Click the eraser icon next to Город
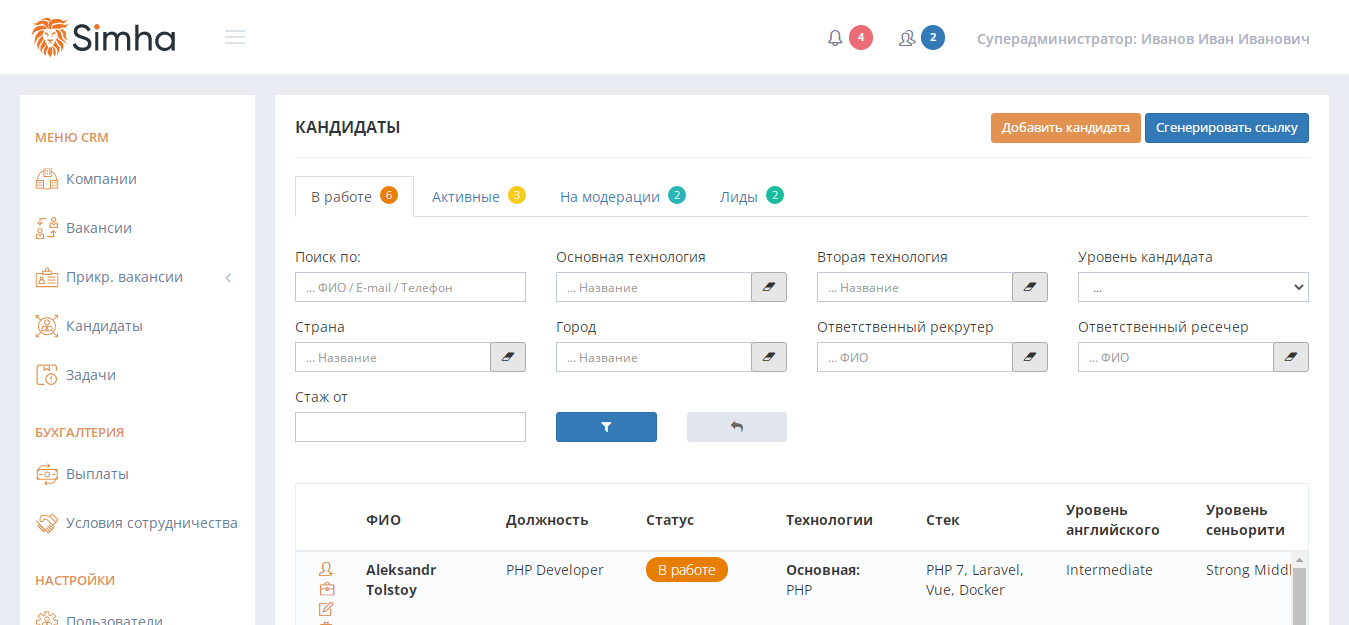The width and height of the screenshot is (1349, 625). pyautogui.click(x=769, y=357)
